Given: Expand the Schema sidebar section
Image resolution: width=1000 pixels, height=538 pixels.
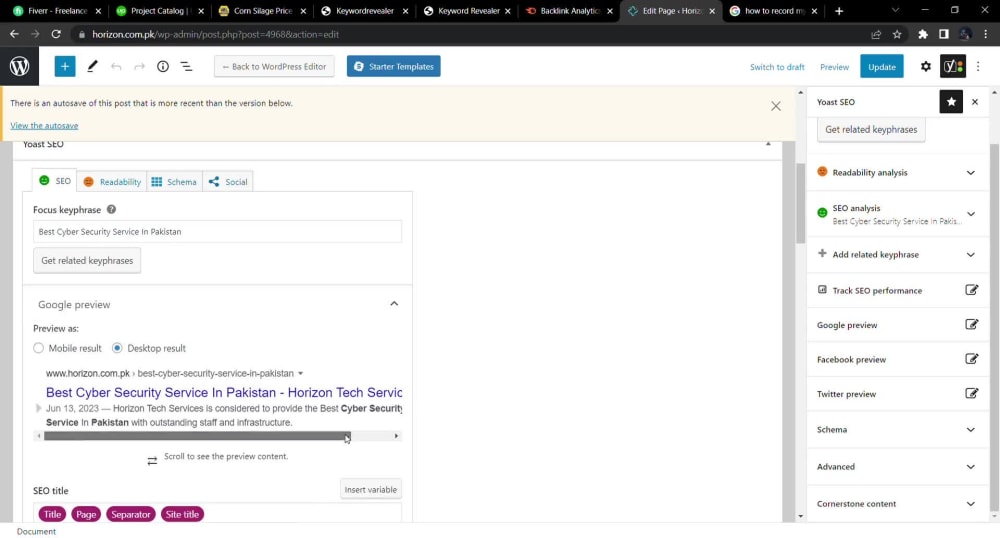Looking at the screenshot, I should [x=896, y=430].
